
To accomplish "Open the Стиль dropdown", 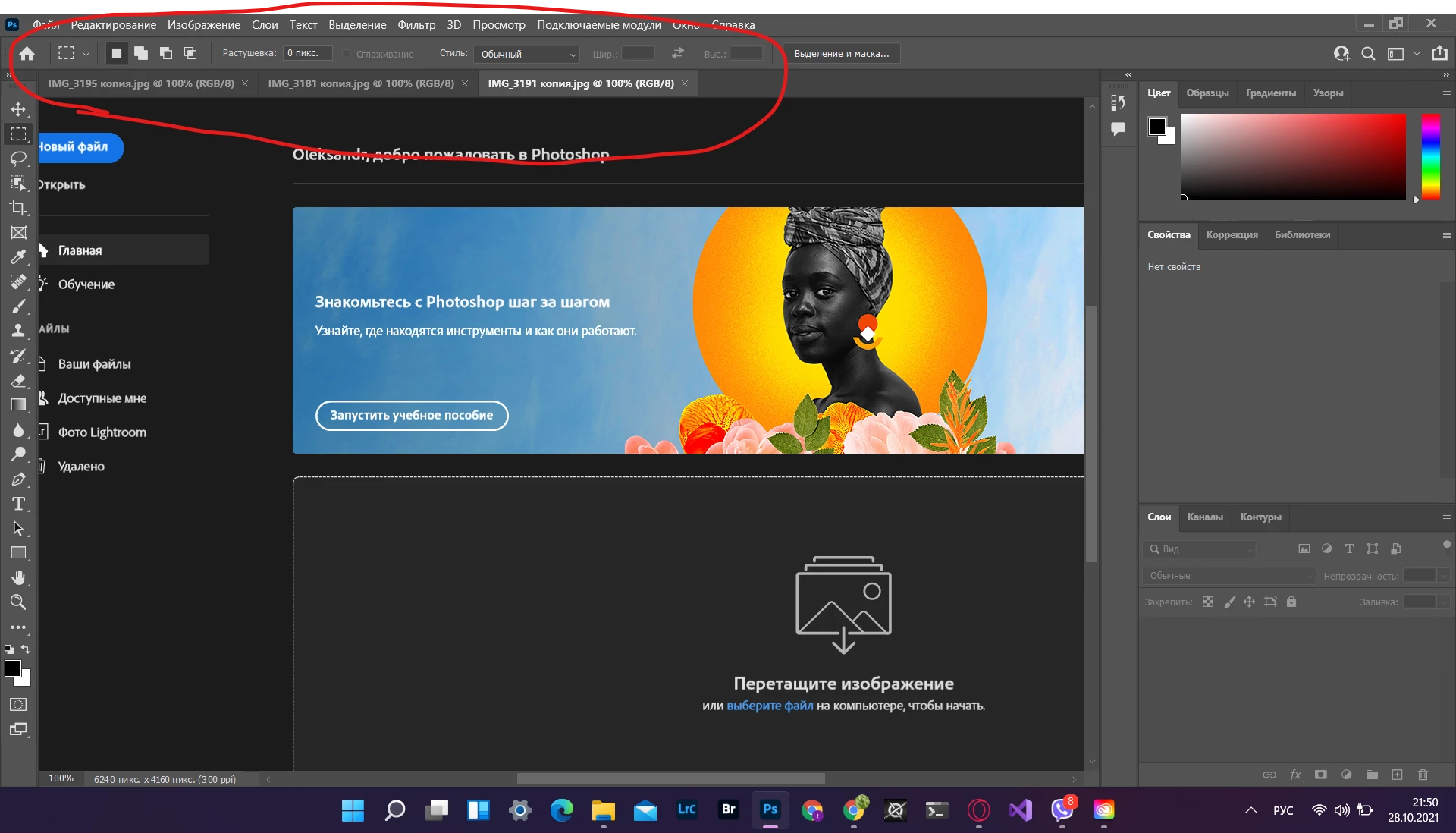I will pyautogui.click(x=527, y=54).
